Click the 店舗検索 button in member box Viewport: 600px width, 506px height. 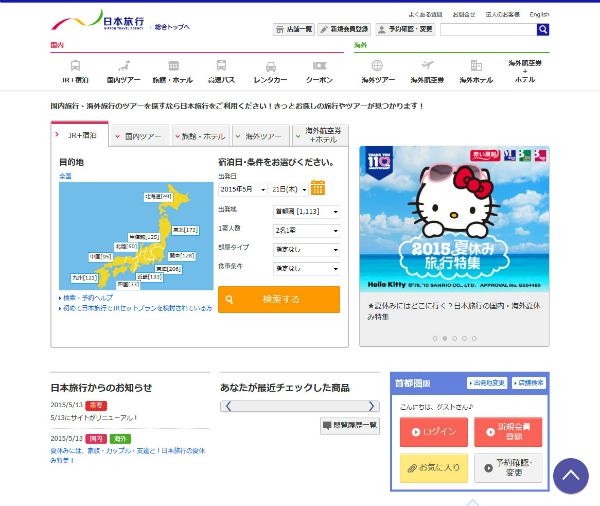point(529,383)
